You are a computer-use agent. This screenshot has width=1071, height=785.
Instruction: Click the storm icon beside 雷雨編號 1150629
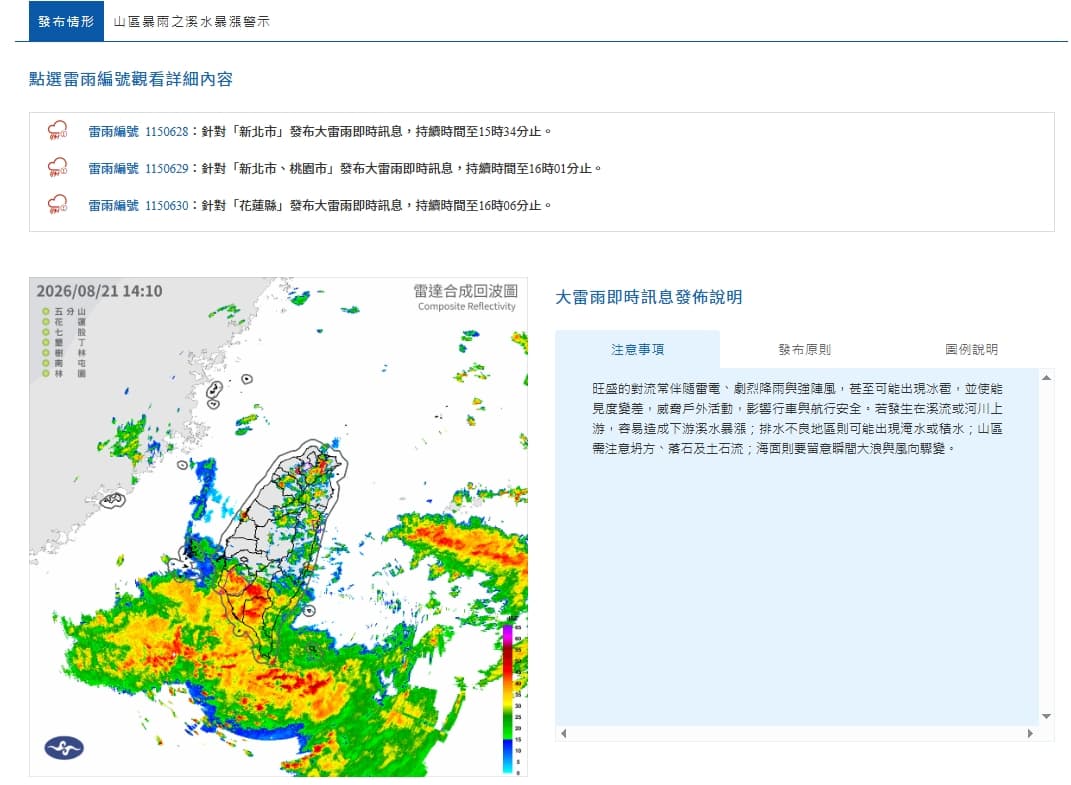coord(57,167)
